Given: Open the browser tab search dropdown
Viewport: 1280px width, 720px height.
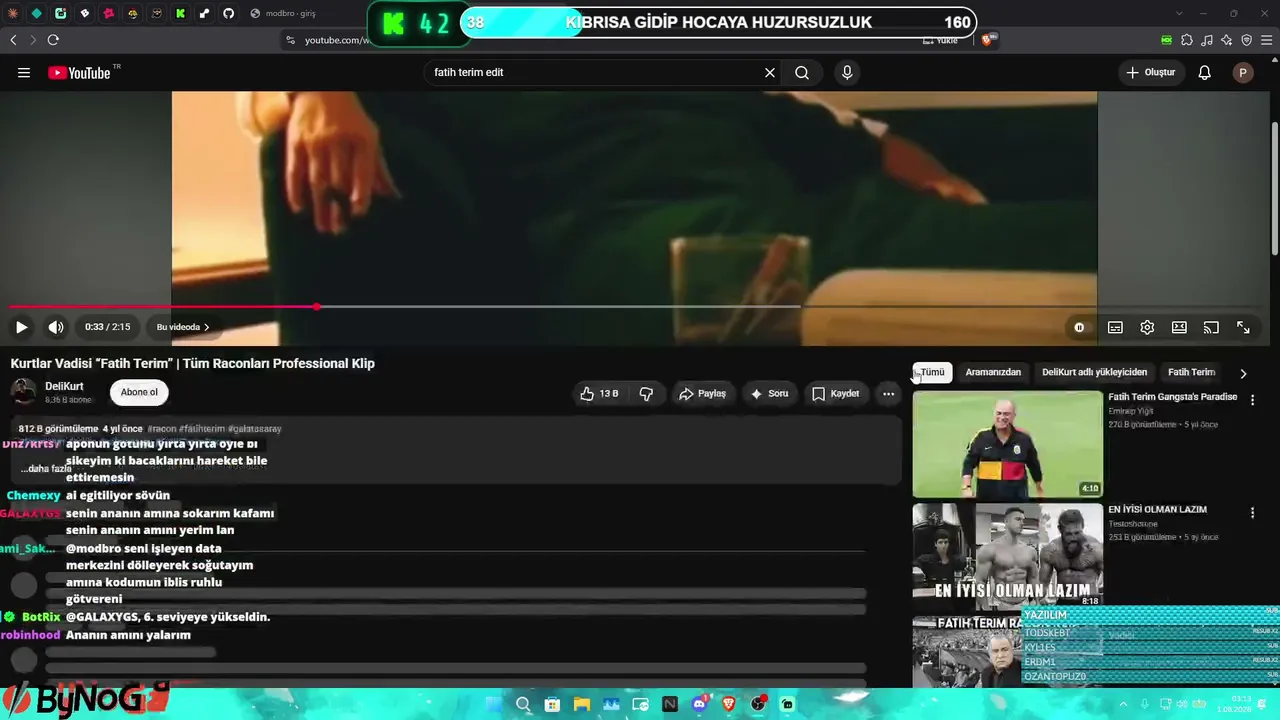Looking at the screenshot, I should tap(1180, 13).
